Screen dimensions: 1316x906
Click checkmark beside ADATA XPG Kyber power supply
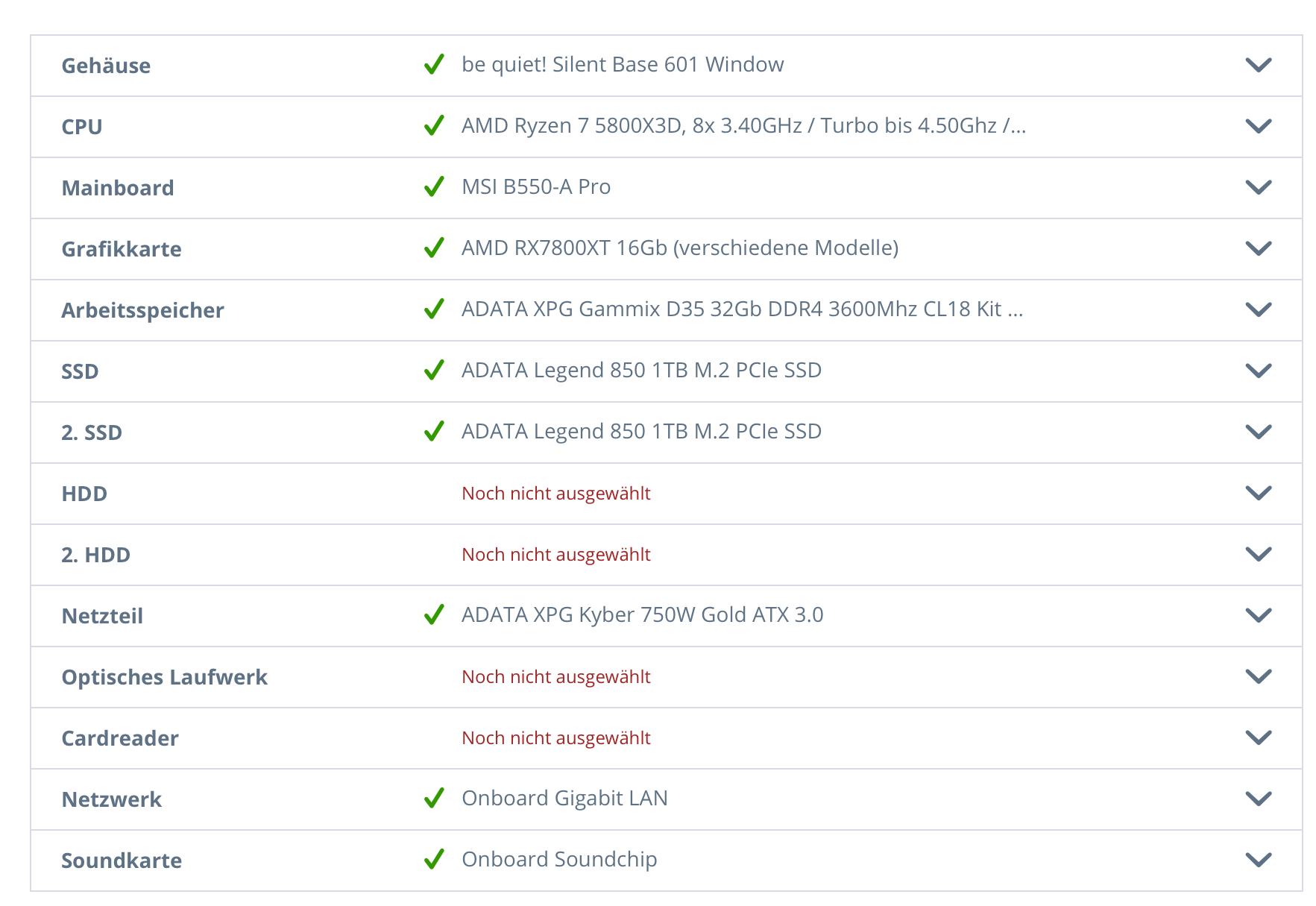pos(434,615)
